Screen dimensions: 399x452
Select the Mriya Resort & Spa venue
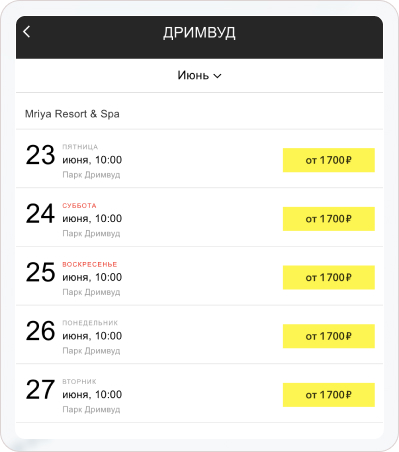pyautogui.click(x=72, y=114)
